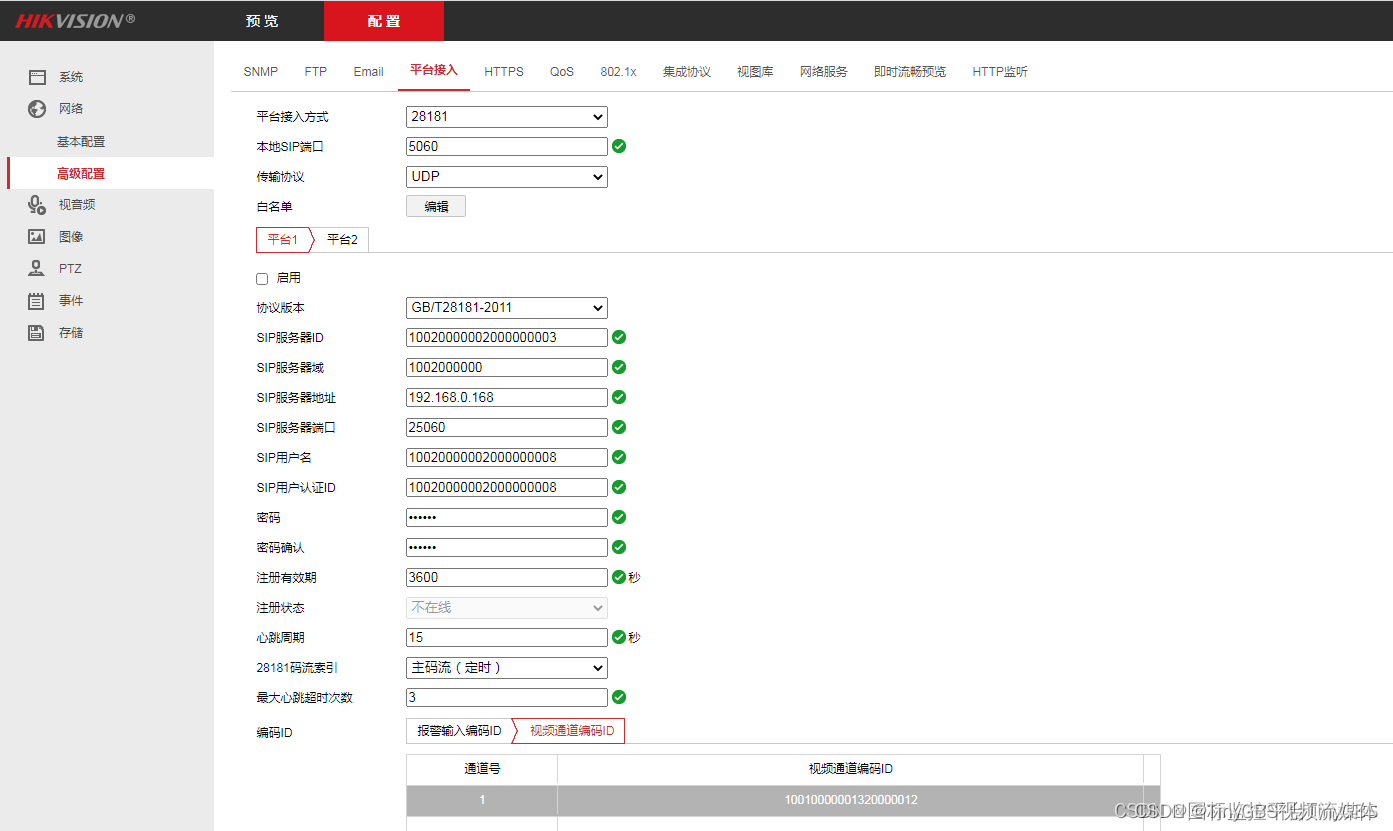Click the 心跳周期 input field
Screen dimensions: 1393x831
pyautogui.click(x=507, y=638)
